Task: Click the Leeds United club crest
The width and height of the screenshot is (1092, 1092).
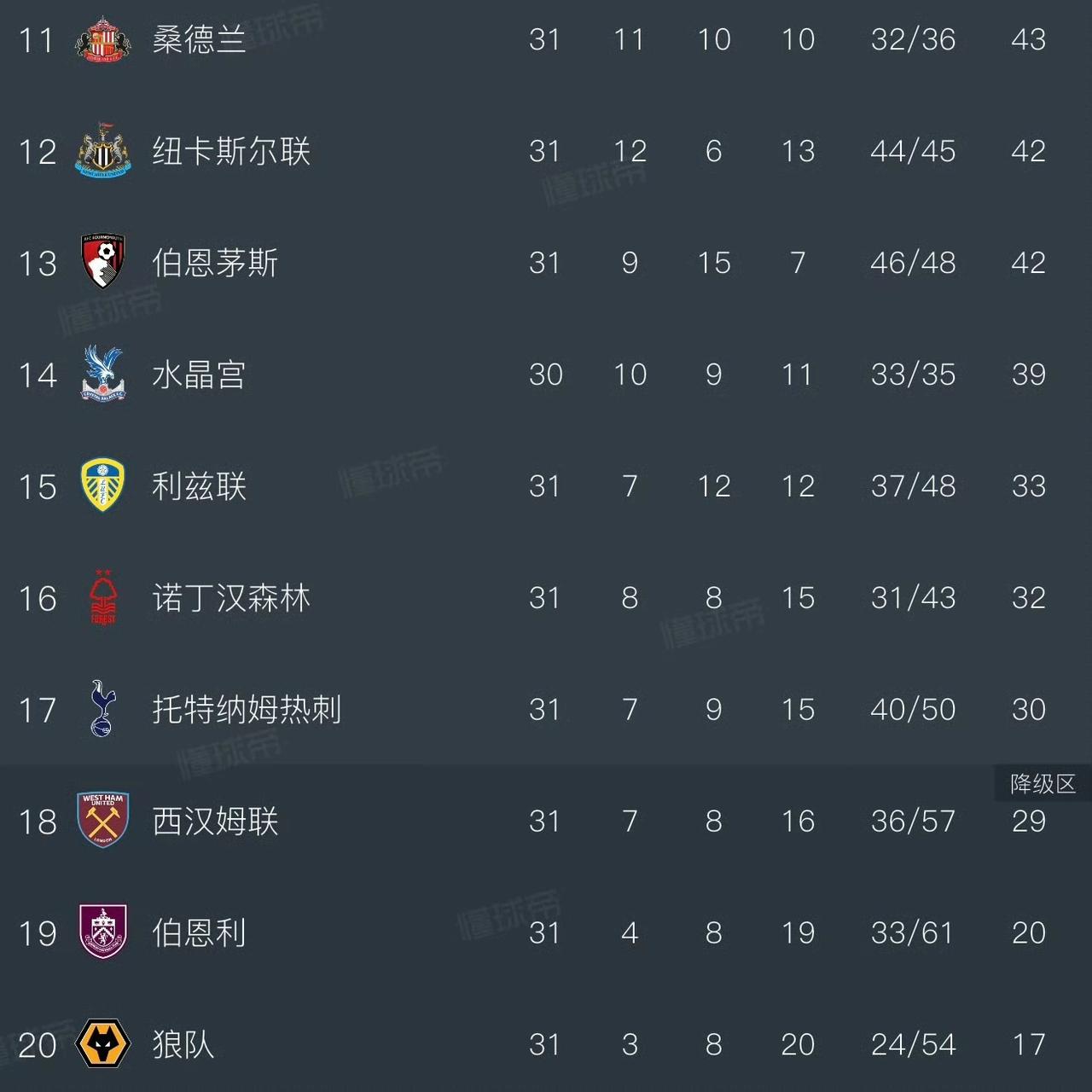Action: pyautogui.click(x=104, y=486)
